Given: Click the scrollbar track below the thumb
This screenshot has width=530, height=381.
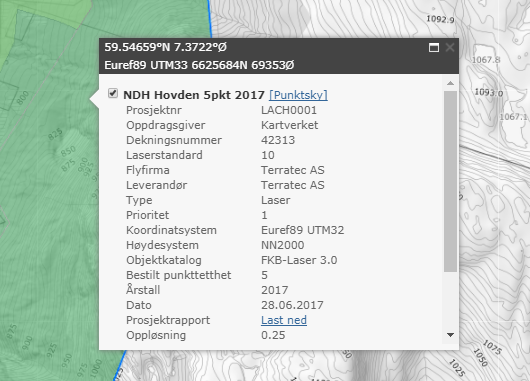Looking at the screenshot, I should click(450, 301).
